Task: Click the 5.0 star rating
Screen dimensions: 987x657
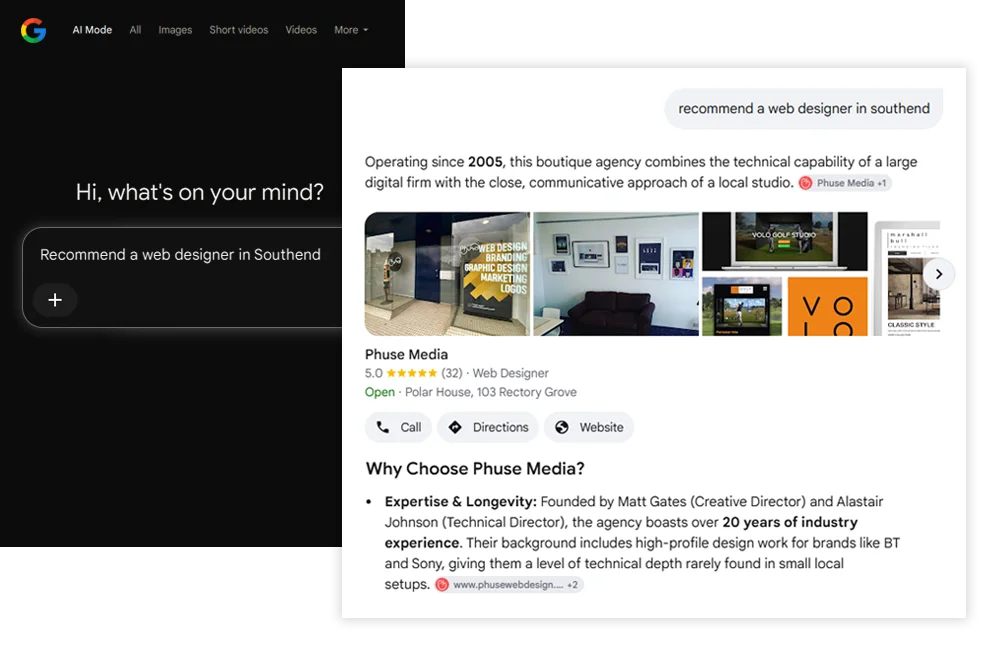Action: coord(400,373)
